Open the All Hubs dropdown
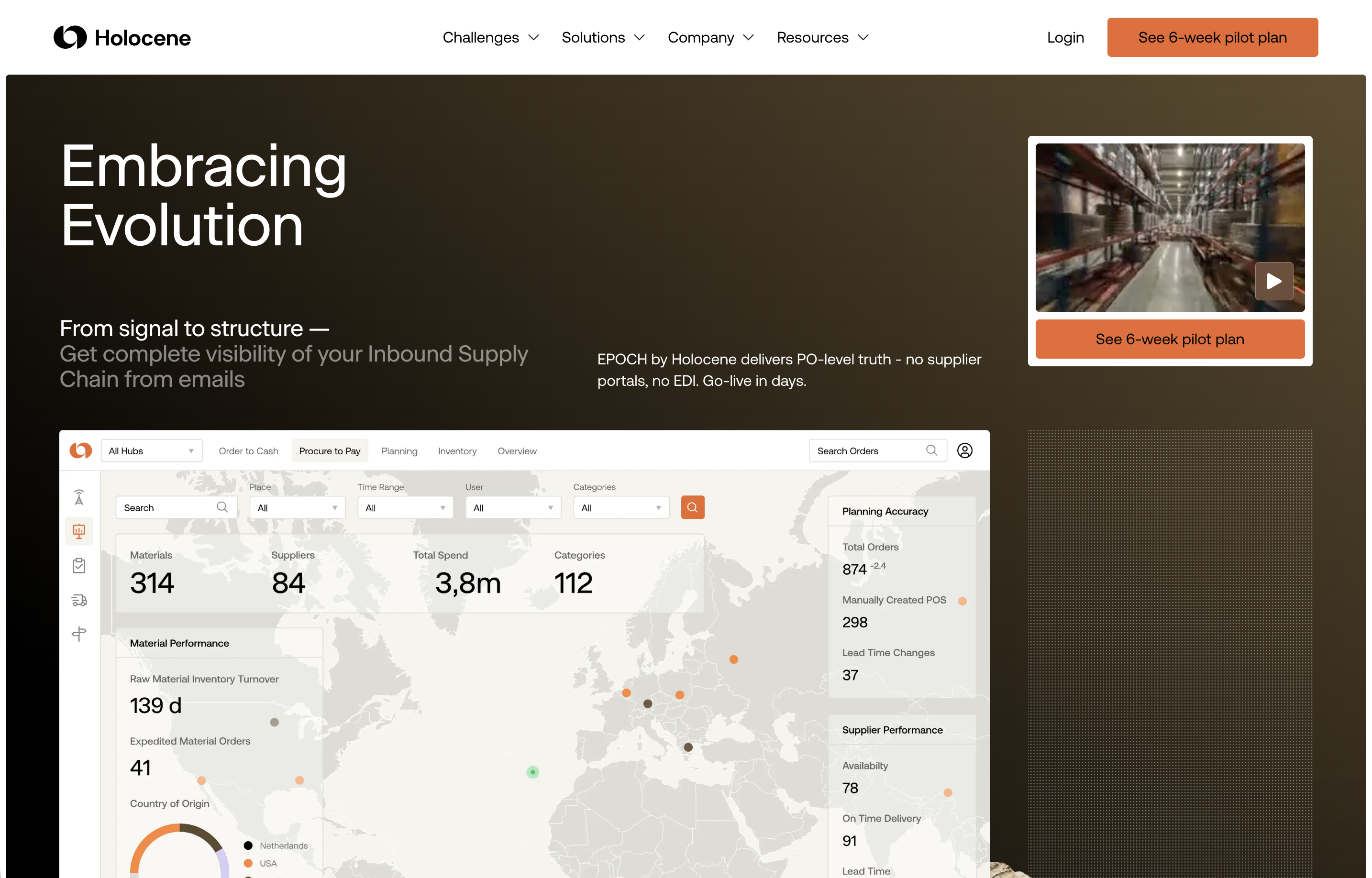This screenshot has width=1372, height=878. tap(151, 451)
